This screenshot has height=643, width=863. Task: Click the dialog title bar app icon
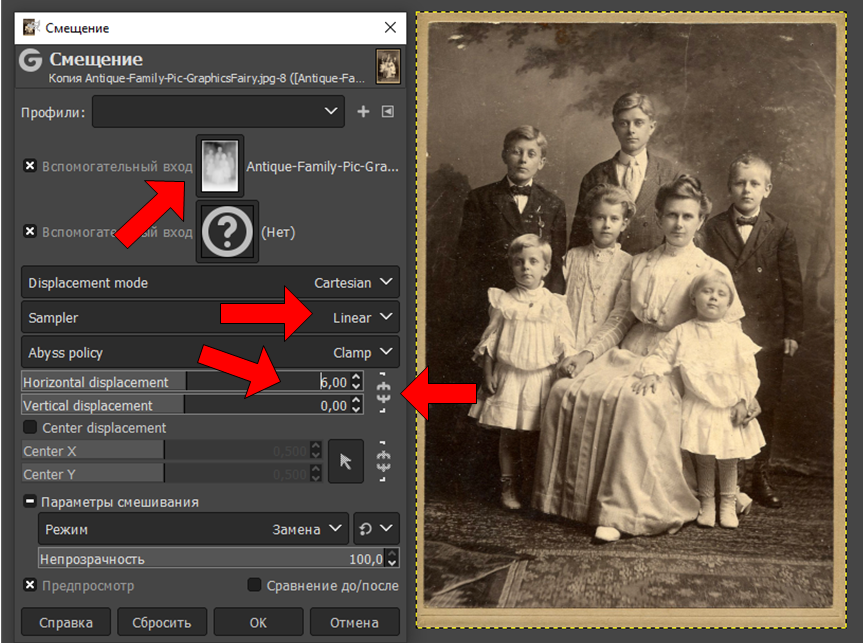tap(31, 27)
